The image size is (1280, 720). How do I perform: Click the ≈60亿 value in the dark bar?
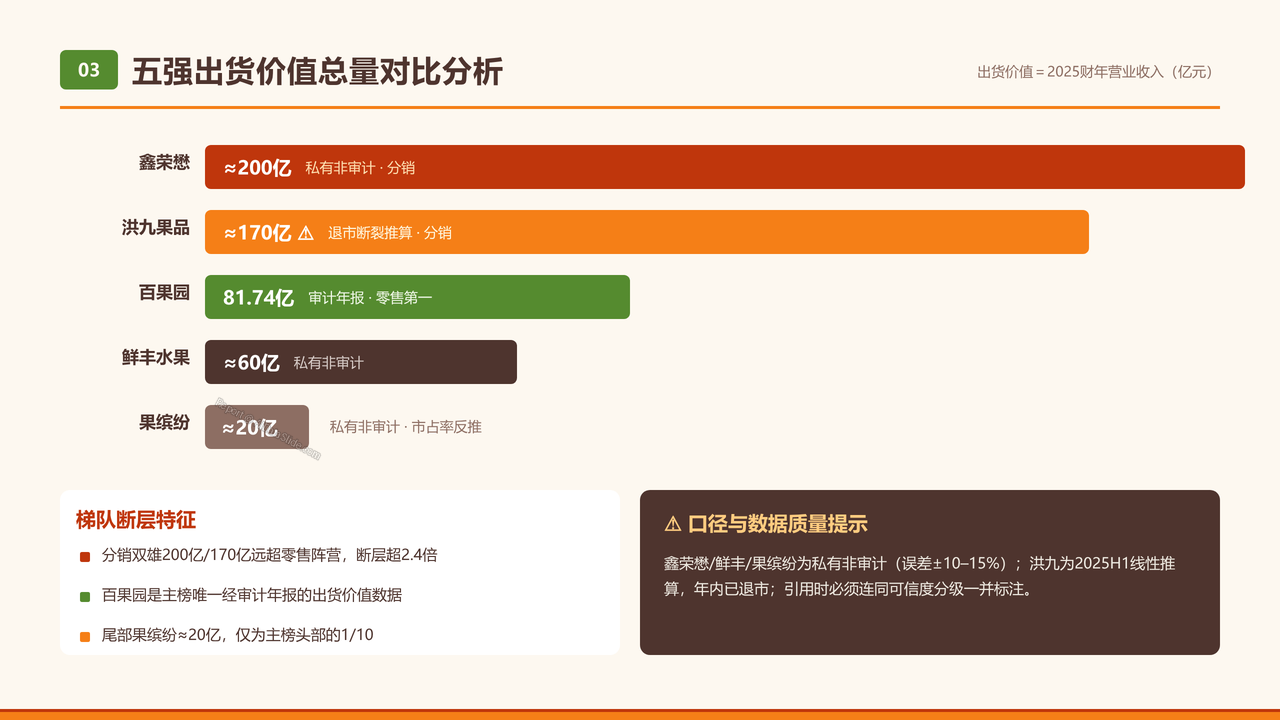click(x=251, y=363)
